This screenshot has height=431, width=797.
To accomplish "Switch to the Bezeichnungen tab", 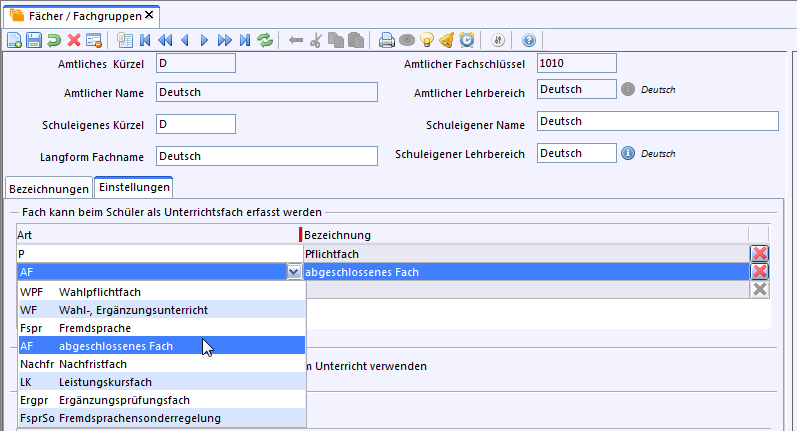I will tap(48, 188).
